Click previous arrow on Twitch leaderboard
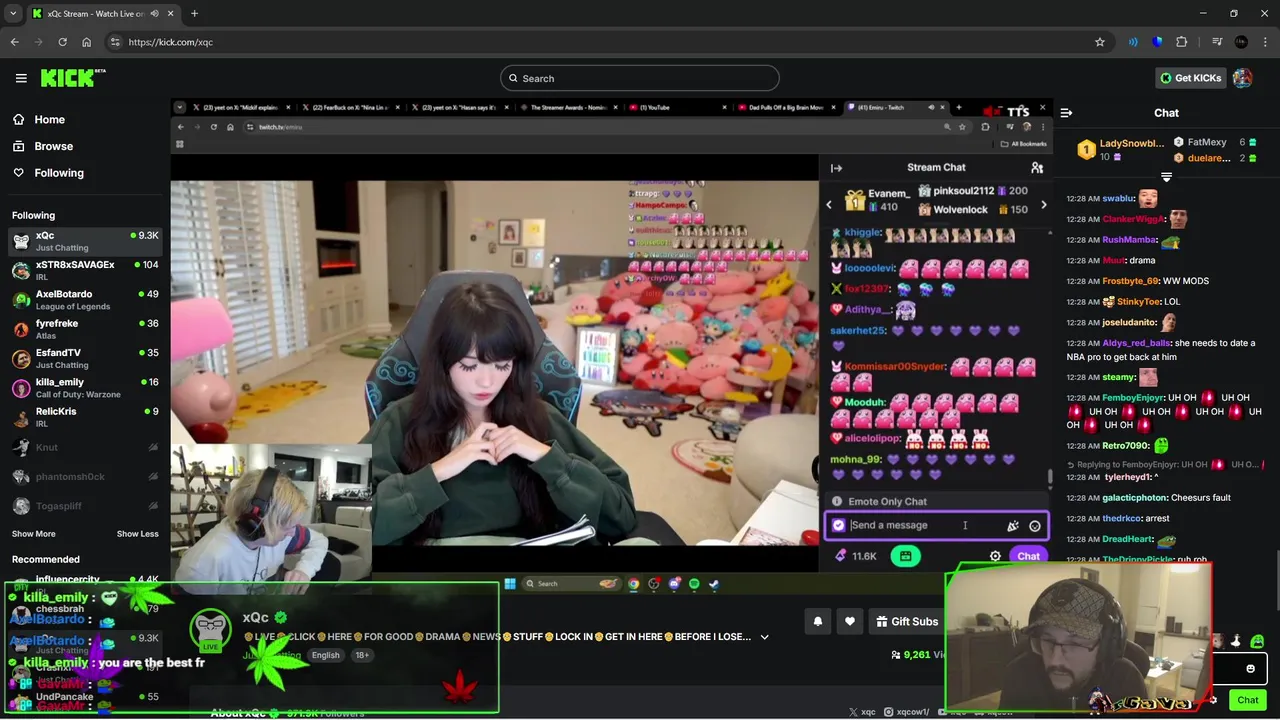 pyautogui.click(x=828, y=205)
